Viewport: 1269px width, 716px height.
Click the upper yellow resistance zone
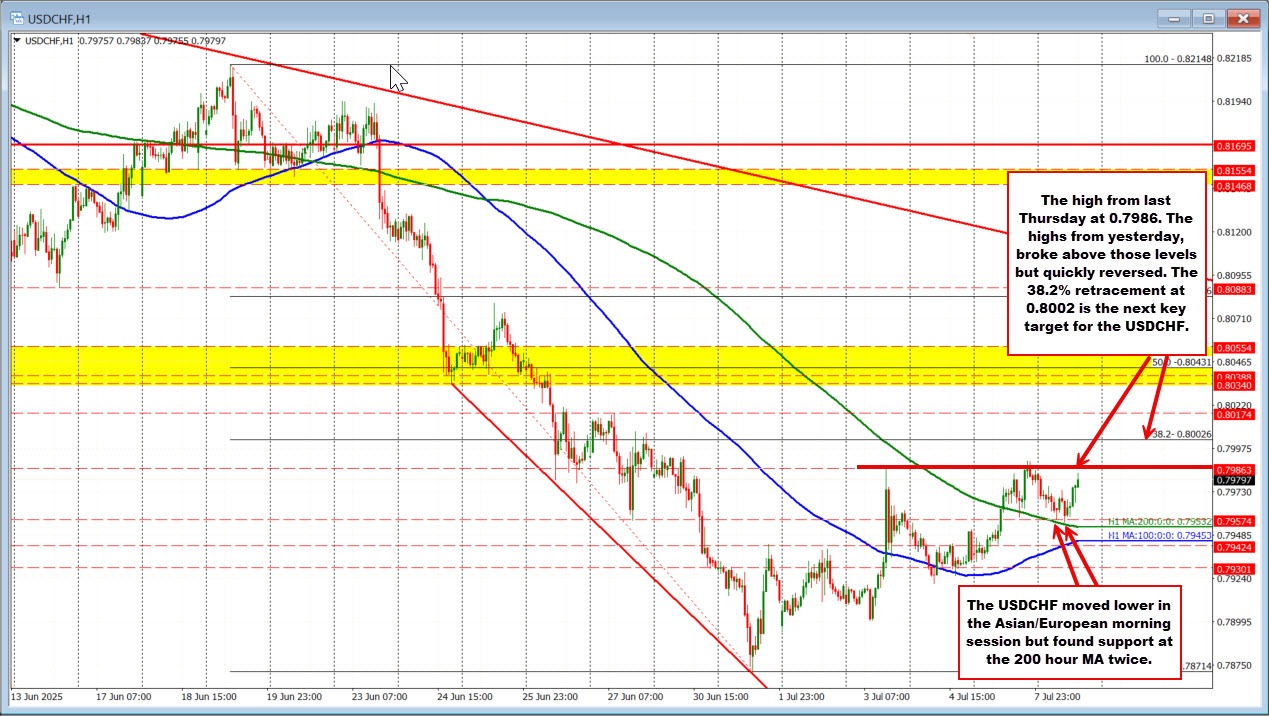click(600, 177)
